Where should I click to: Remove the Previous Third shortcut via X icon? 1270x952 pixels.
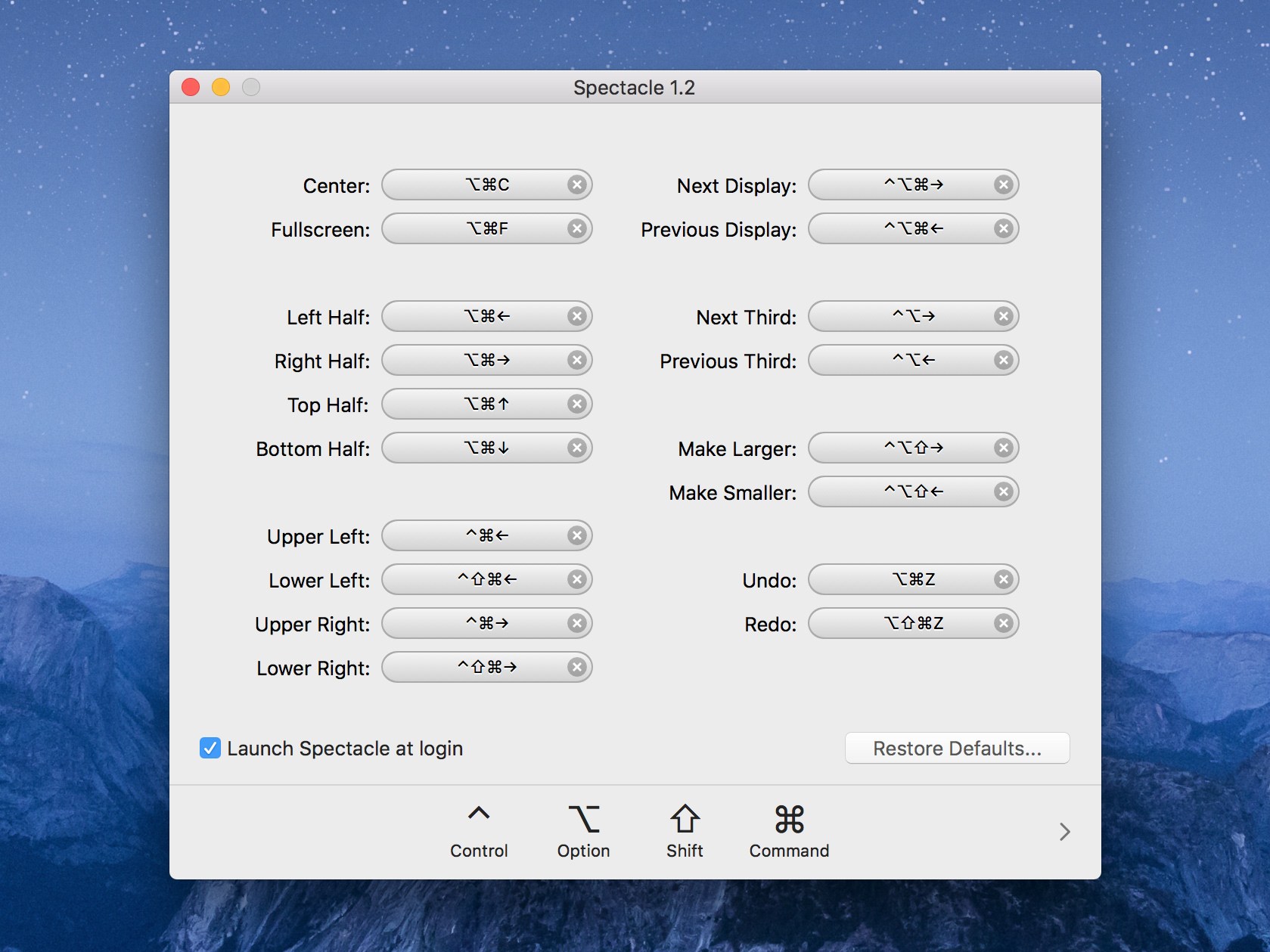[1003, 361]
